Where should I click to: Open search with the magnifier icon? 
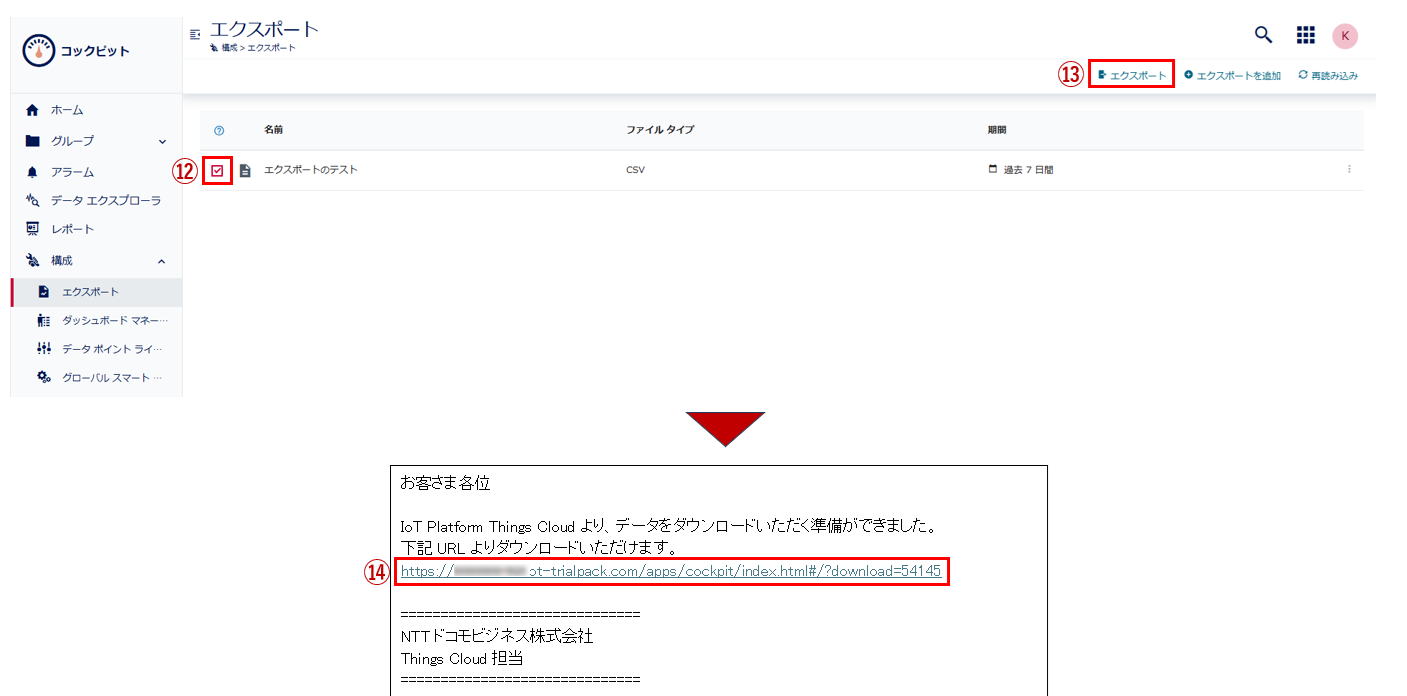point(1262,34)
